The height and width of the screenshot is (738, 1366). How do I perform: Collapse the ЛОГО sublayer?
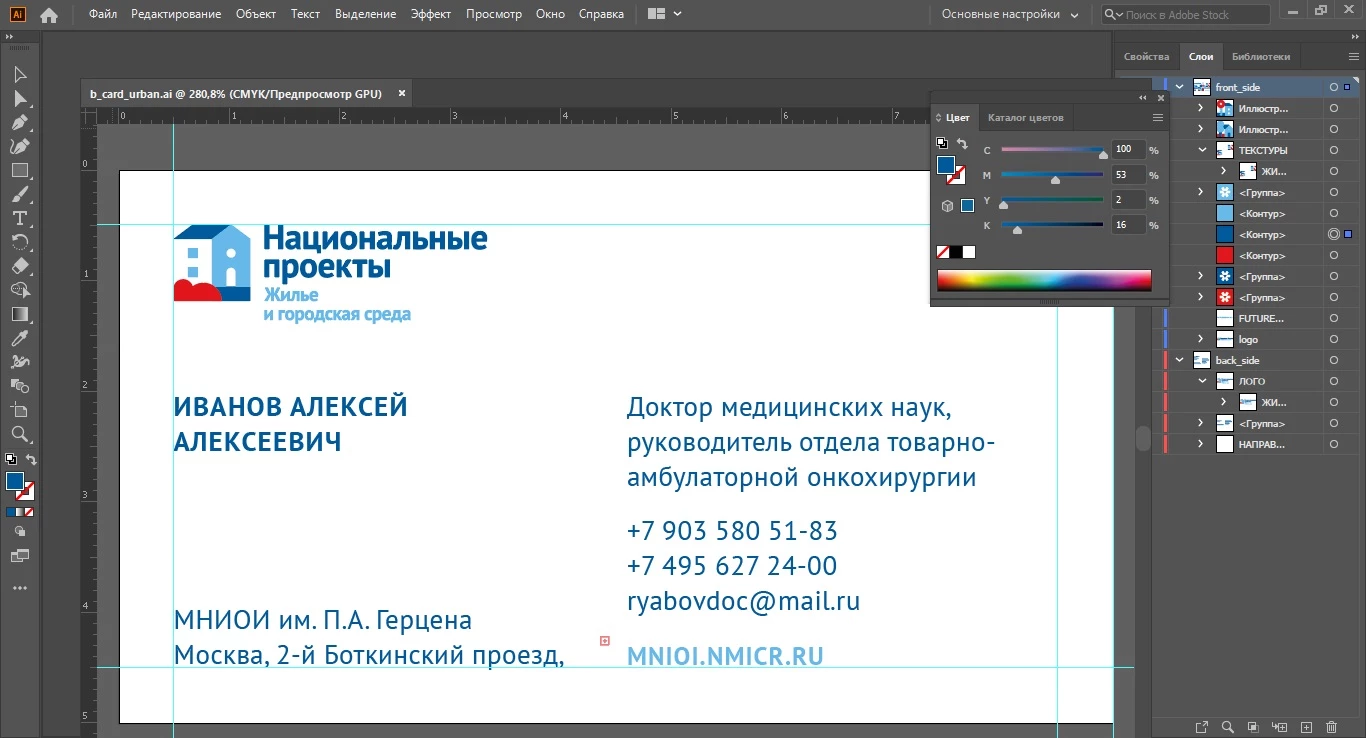pyautogui.click(x=1201, y=381)
